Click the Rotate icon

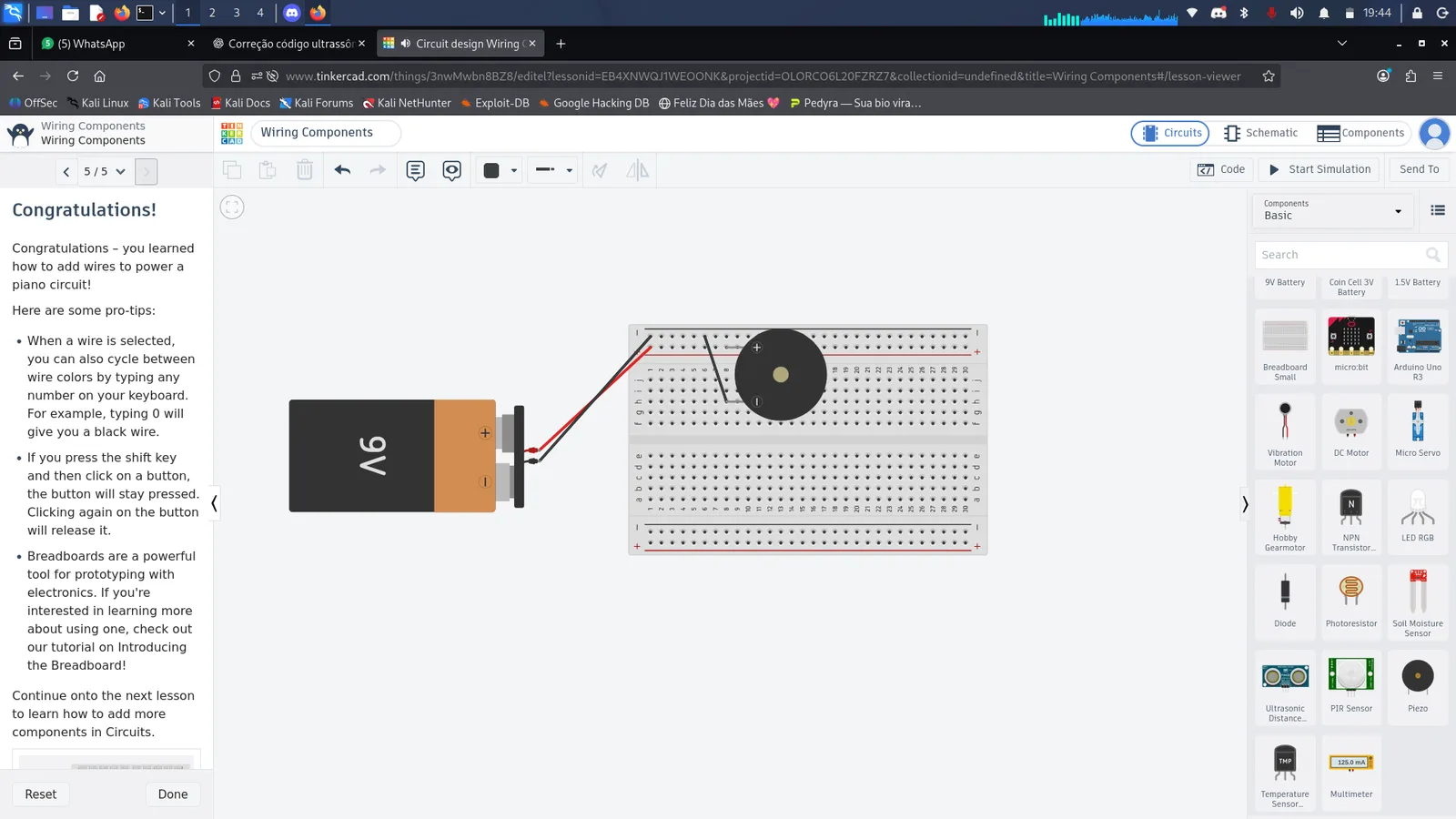(x=600, y=170)
